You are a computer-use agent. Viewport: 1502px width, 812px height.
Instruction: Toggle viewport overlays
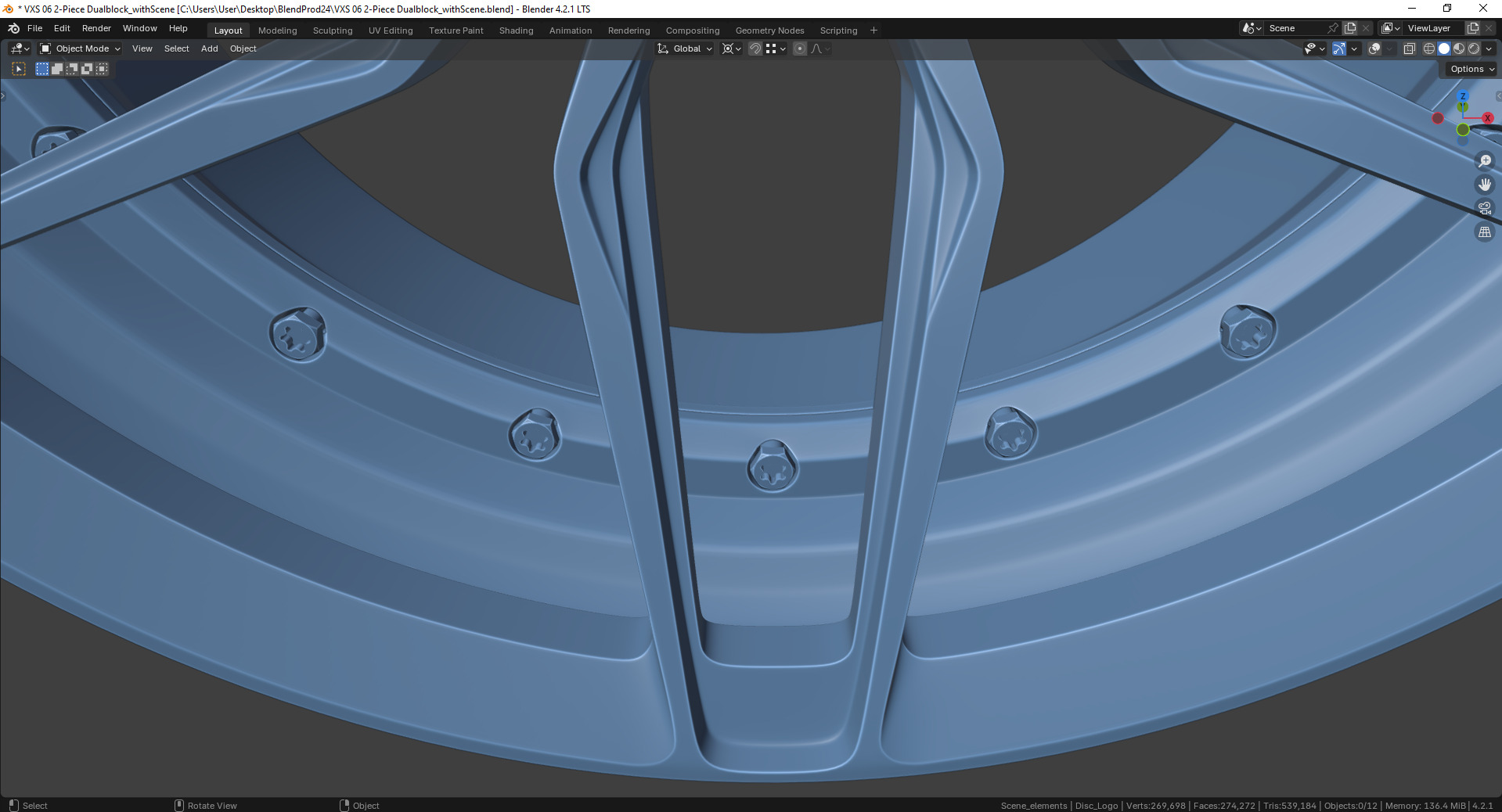[x=1374, y=49]
